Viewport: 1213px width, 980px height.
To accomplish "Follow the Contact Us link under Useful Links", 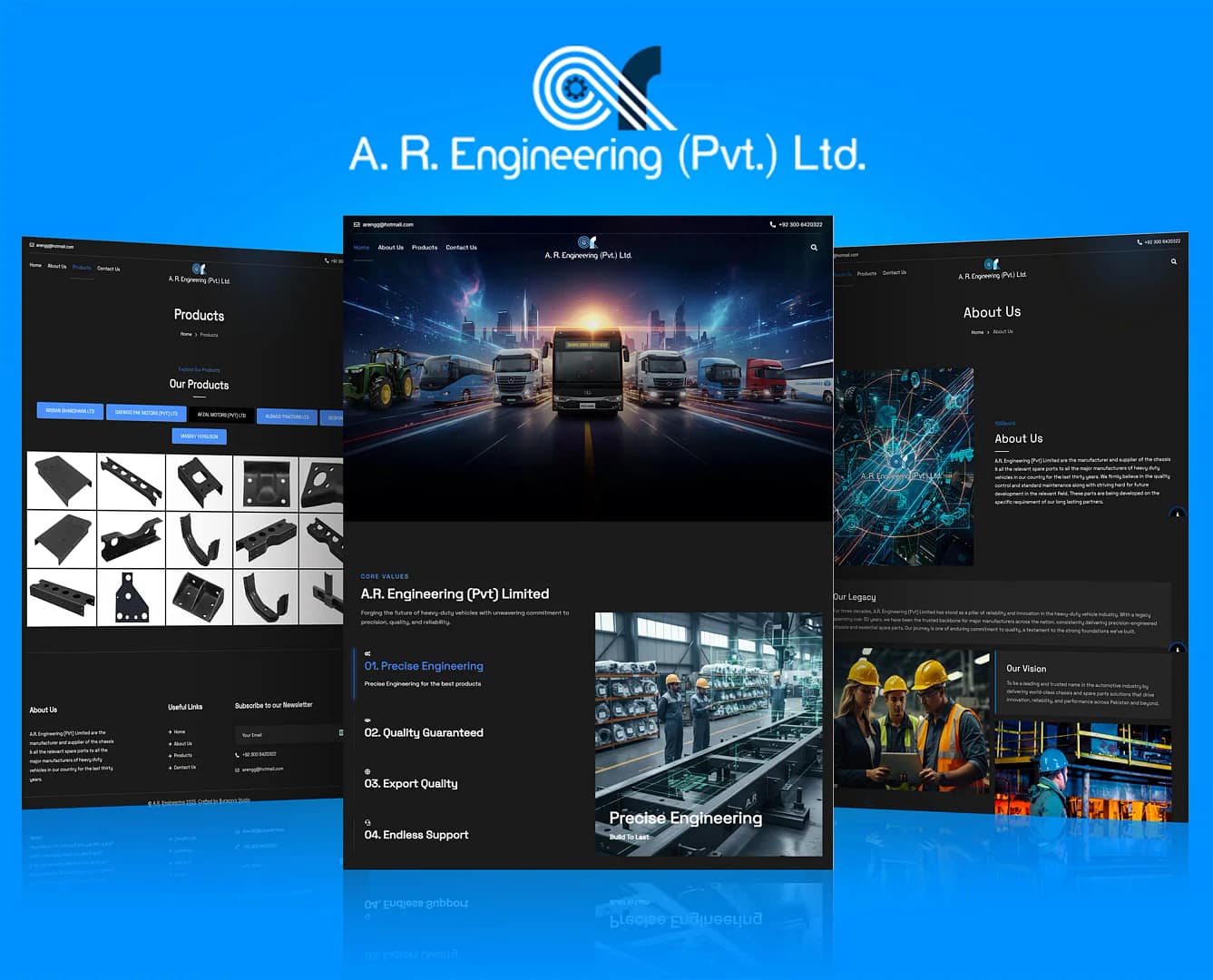I will pos(184,767).
